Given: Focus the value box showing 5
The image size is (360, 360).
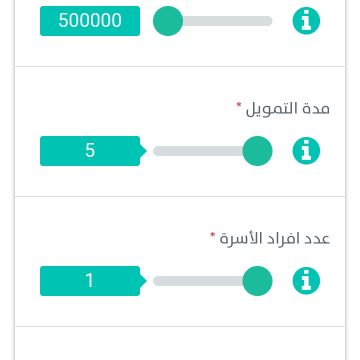Looking at the screenshot, I should pos(90,151).
